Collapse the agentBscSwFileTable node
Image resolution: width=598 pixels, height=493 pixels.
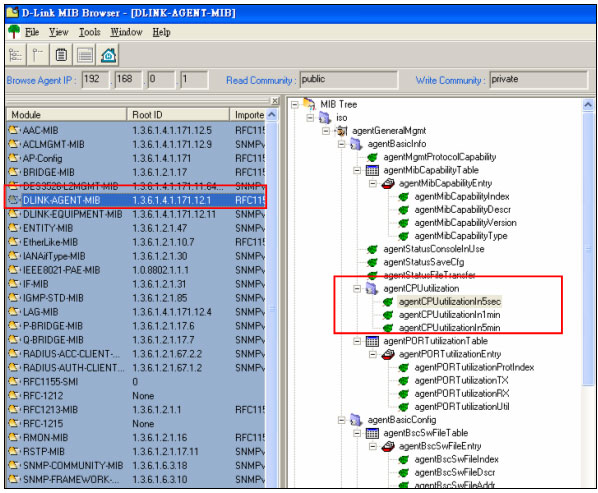tap(357, 433)
